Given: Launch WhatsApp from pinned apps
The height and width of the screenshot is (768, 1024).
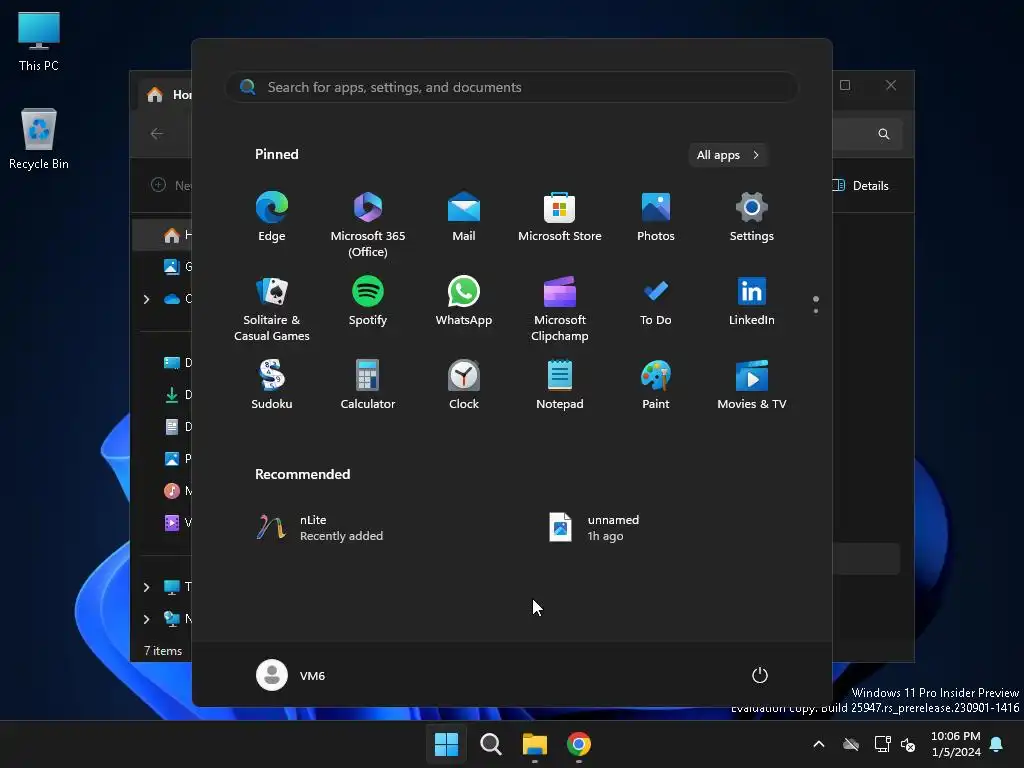Looking at the screenshot, I should 464,302.
